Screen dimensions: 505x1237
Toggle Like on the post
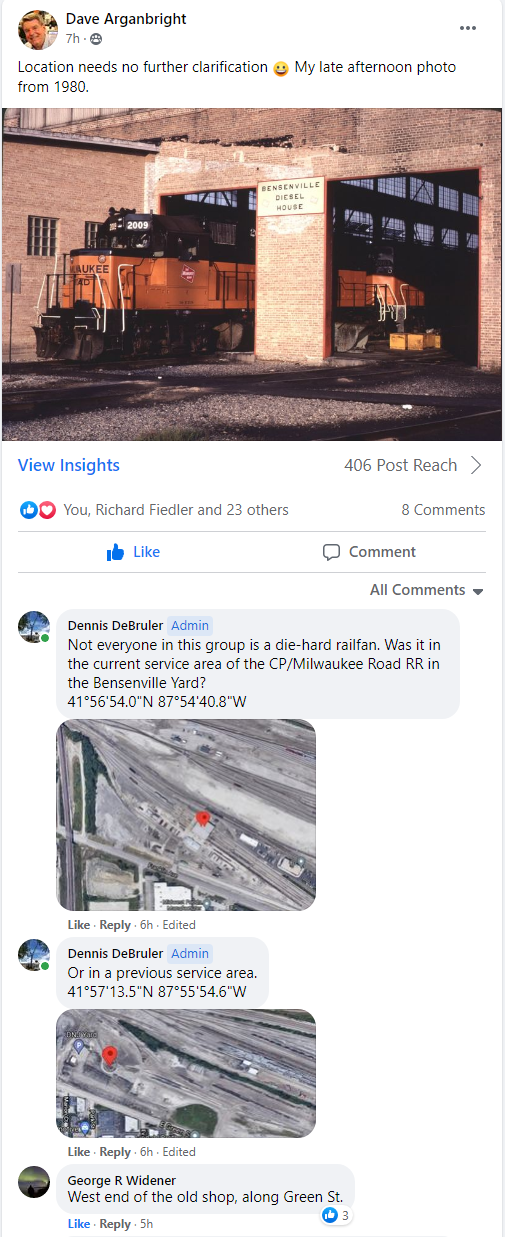pos(133,552)
